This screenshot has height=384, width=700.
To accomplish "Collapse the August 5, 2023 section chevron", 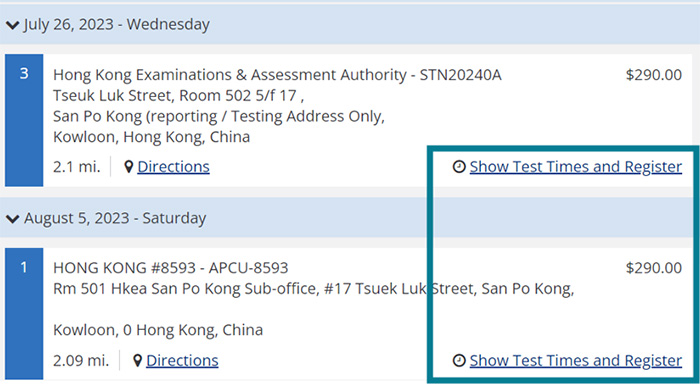I will pos(12,219).
